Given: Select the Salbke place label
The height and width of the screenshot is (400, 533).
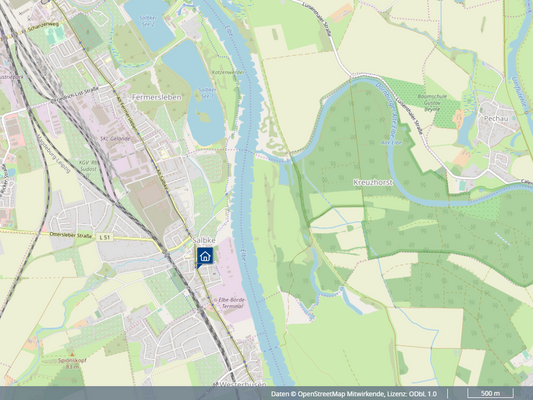Looking at the screenshot, I should [x=204, y=240].
